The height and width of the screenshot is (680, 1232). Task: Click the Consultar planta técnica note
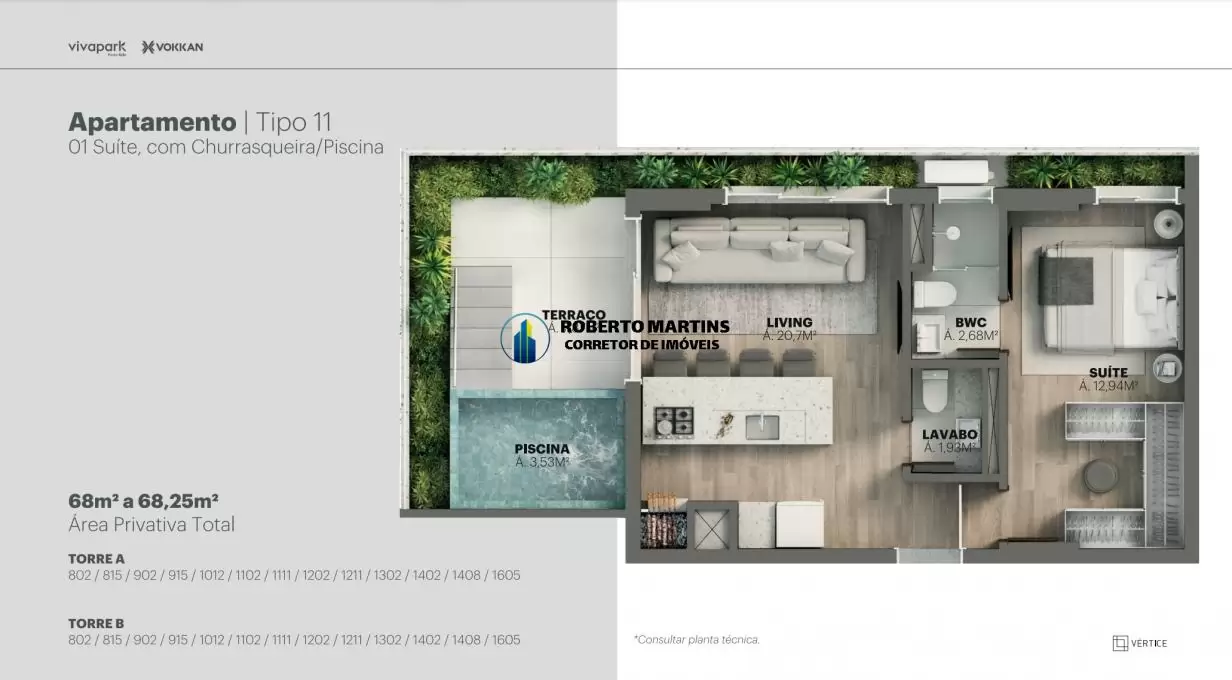pyautogui.click(x=697, y=639)
